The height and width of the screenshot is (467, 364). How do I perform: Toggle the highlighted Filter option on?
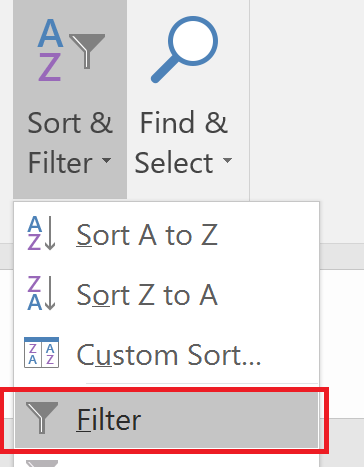[x=166, y=419]
